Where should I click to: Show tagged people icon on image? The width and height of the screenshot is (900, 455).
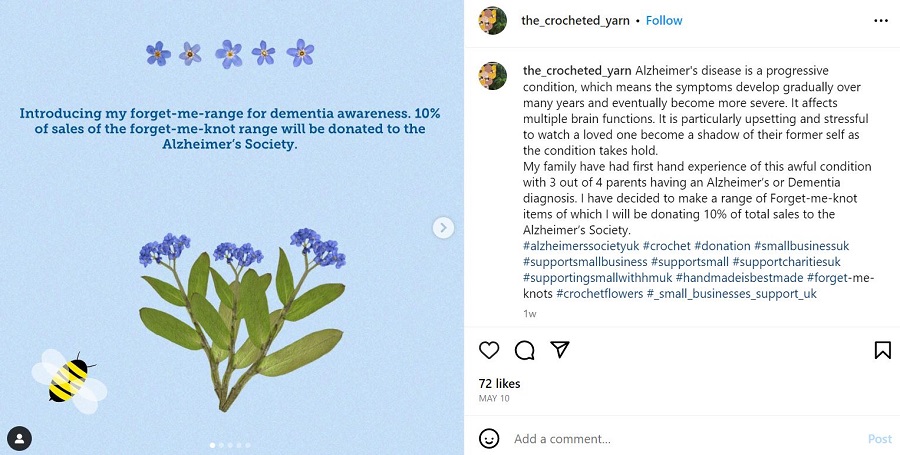20,439
